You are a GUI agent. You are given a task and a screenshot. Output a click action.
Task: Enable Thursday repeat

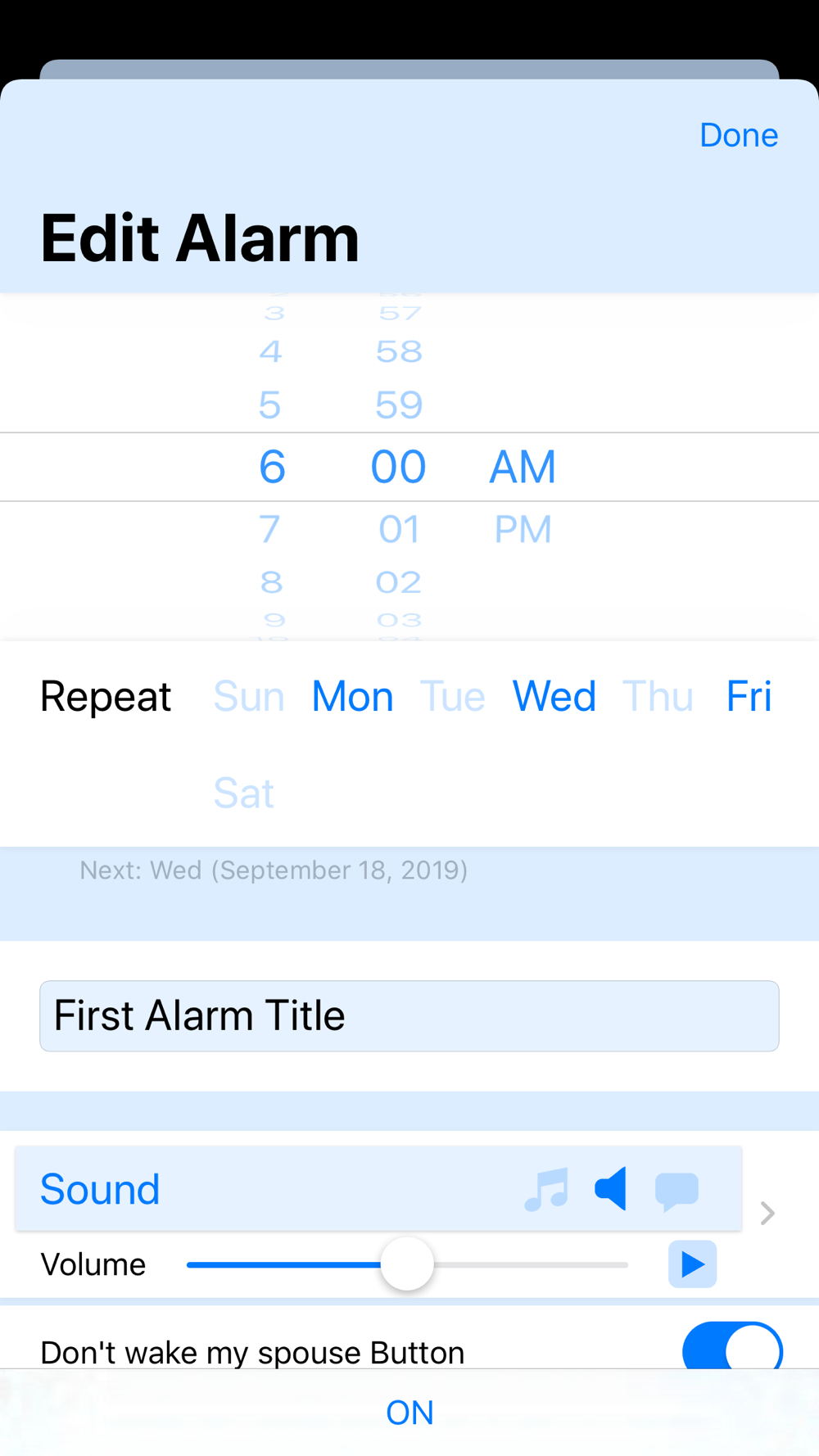658,697
